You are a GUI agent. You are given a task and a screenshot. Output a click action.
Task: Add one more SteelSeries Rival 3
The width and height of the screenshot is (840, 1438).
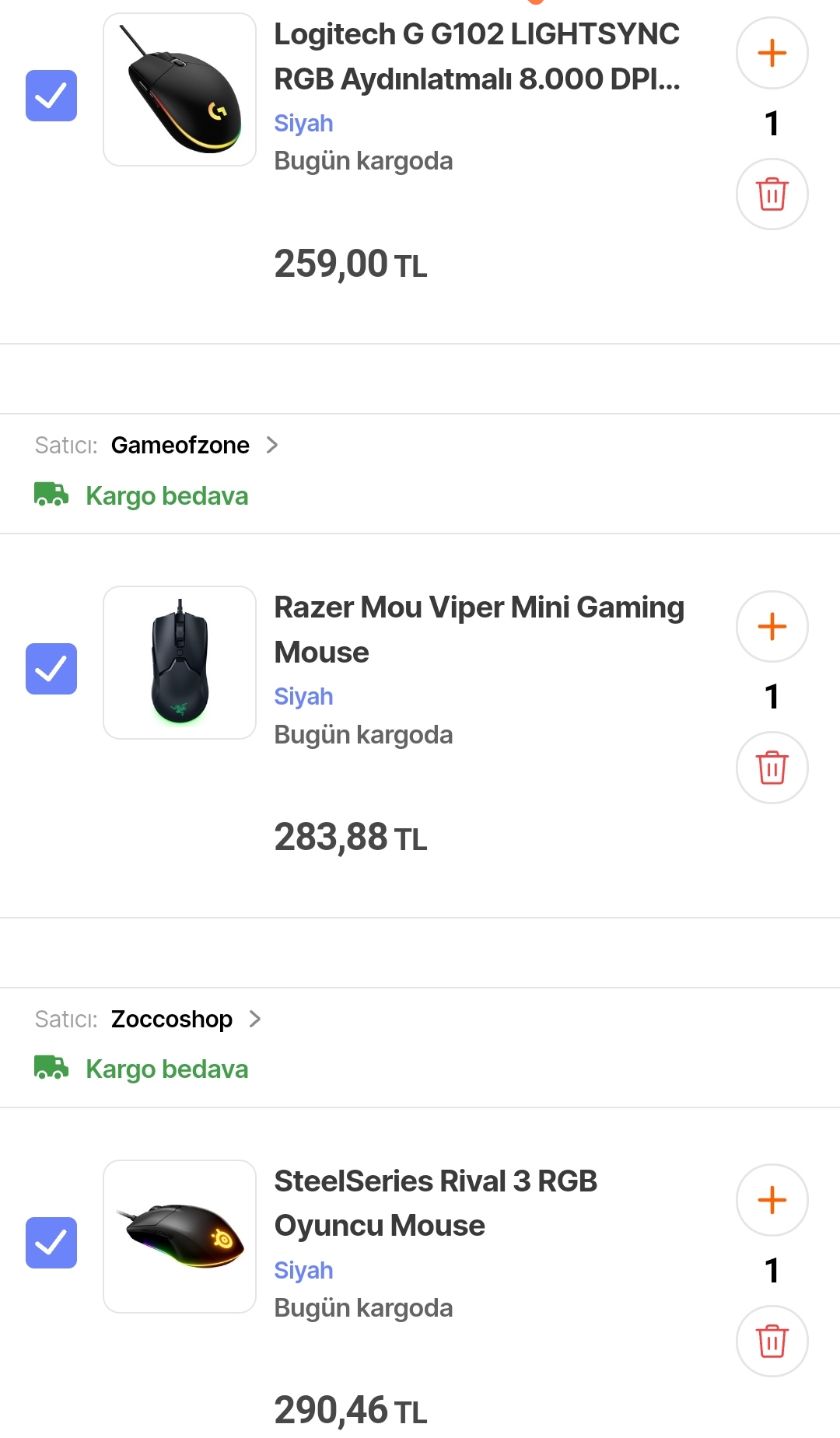[772, 1200]
